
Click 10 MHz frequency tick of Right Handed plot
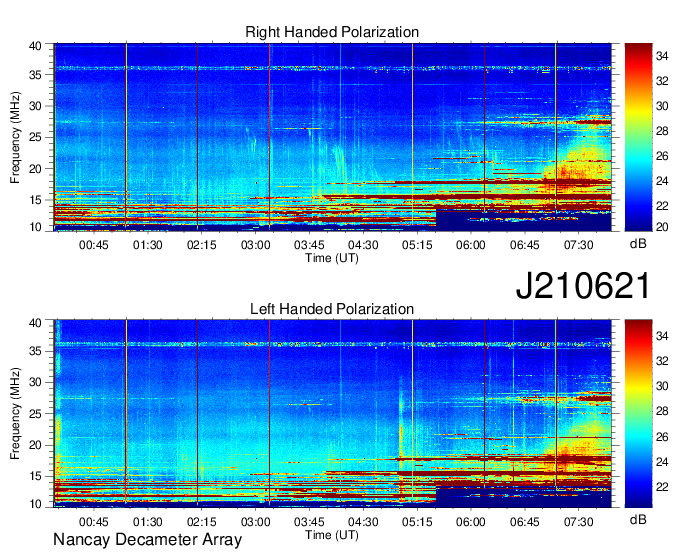click(x=35, y=227)
